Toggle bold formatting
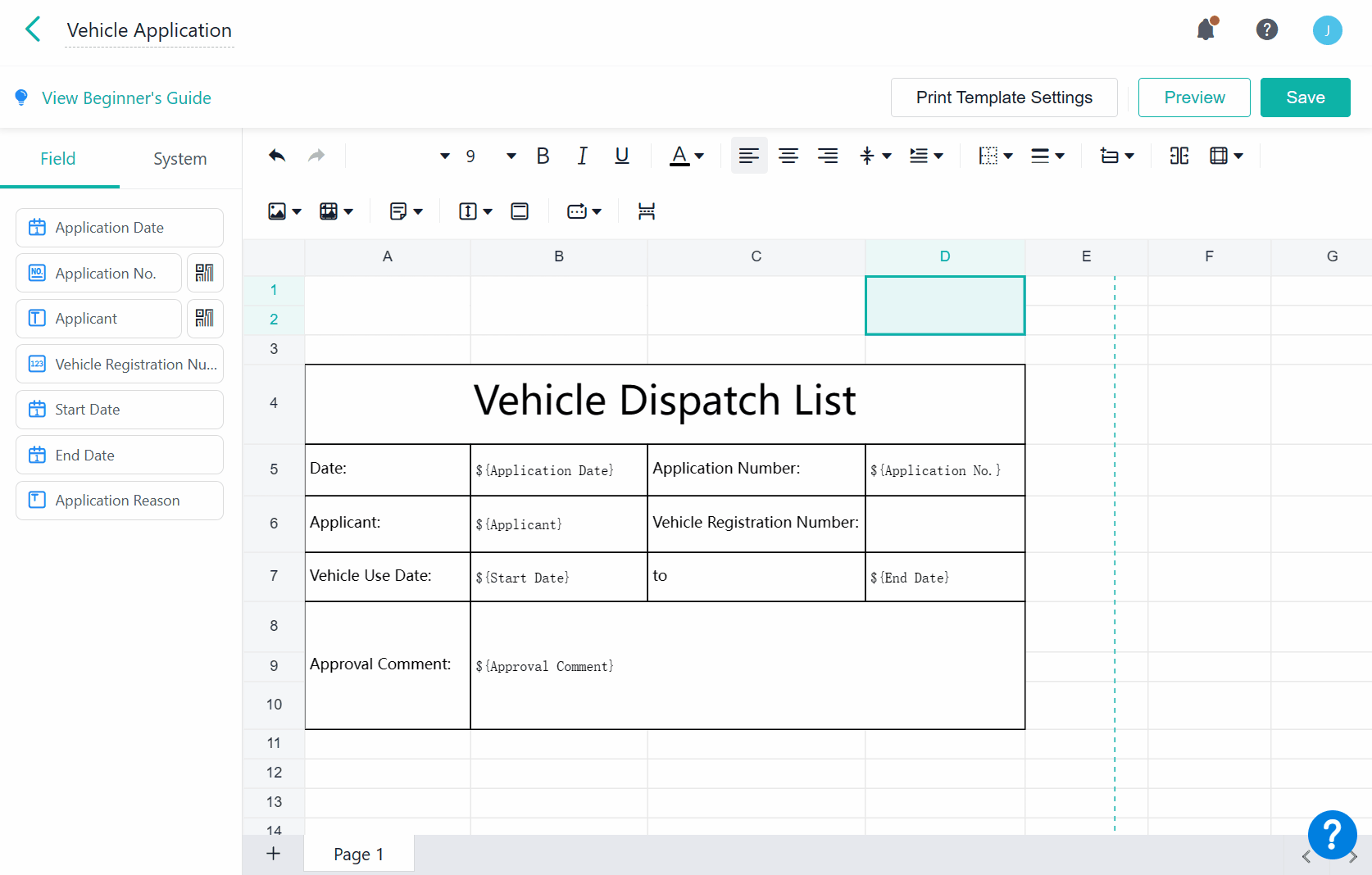This screenshot has width=1372, height=875. point(543,156)
